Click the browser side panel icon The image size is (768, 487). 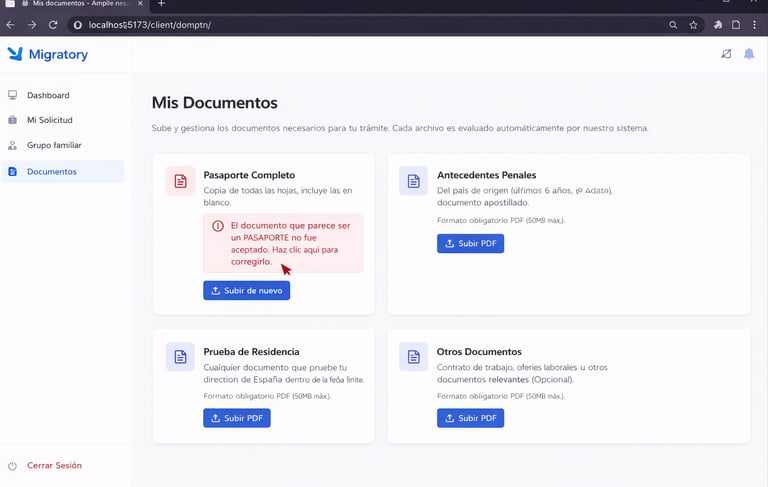[x=736, y=24]
